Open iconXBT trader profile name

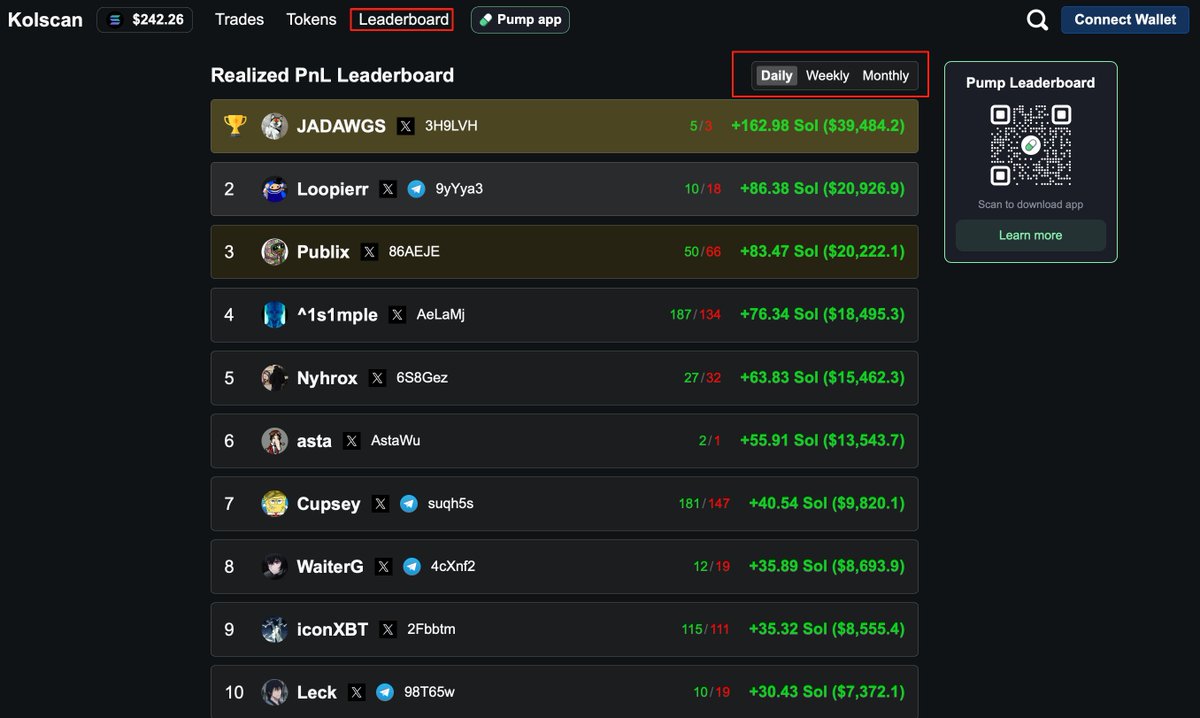coord(332,630)
